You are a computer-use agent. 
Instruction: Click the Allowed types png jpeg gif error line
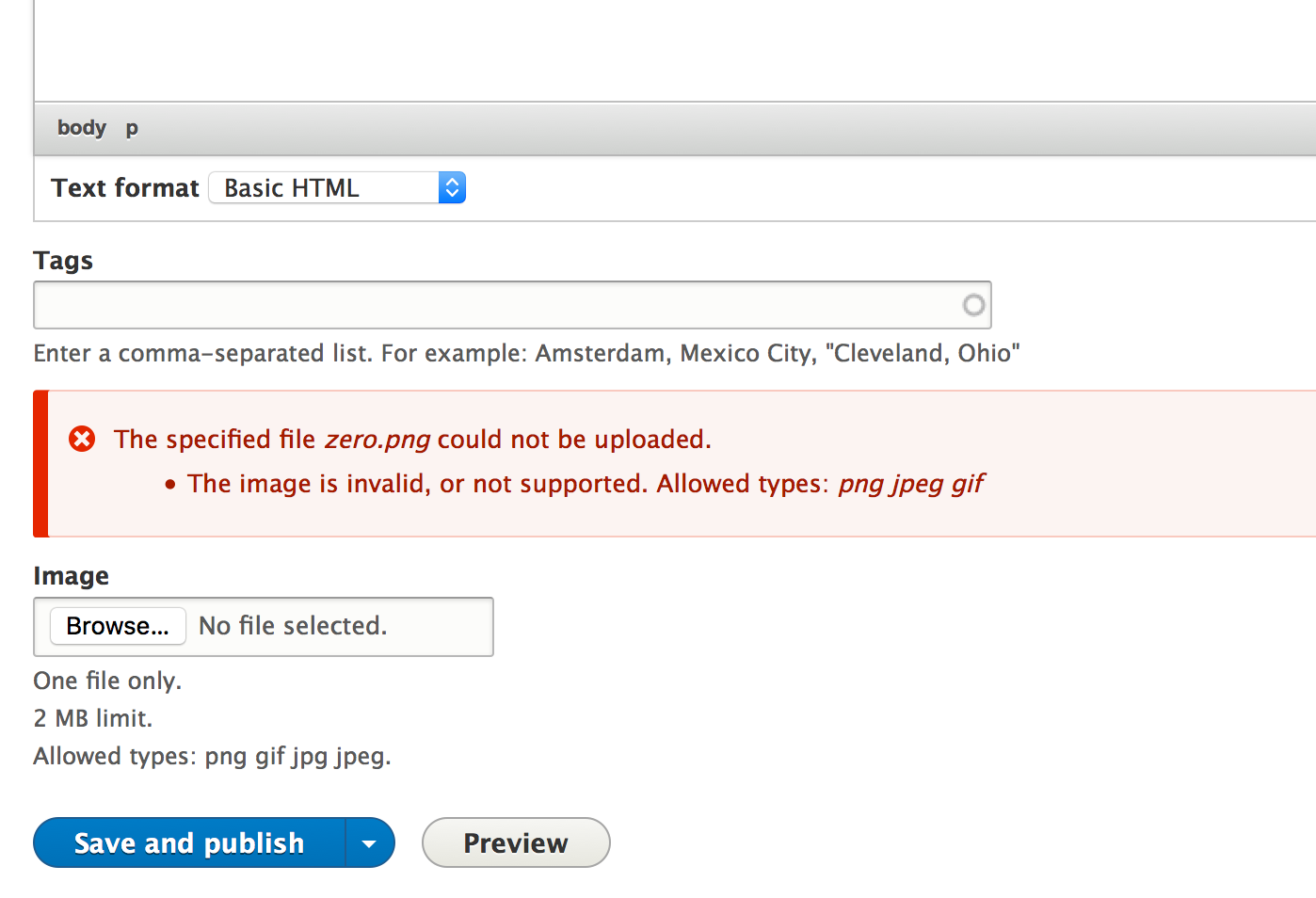point(586,484)
